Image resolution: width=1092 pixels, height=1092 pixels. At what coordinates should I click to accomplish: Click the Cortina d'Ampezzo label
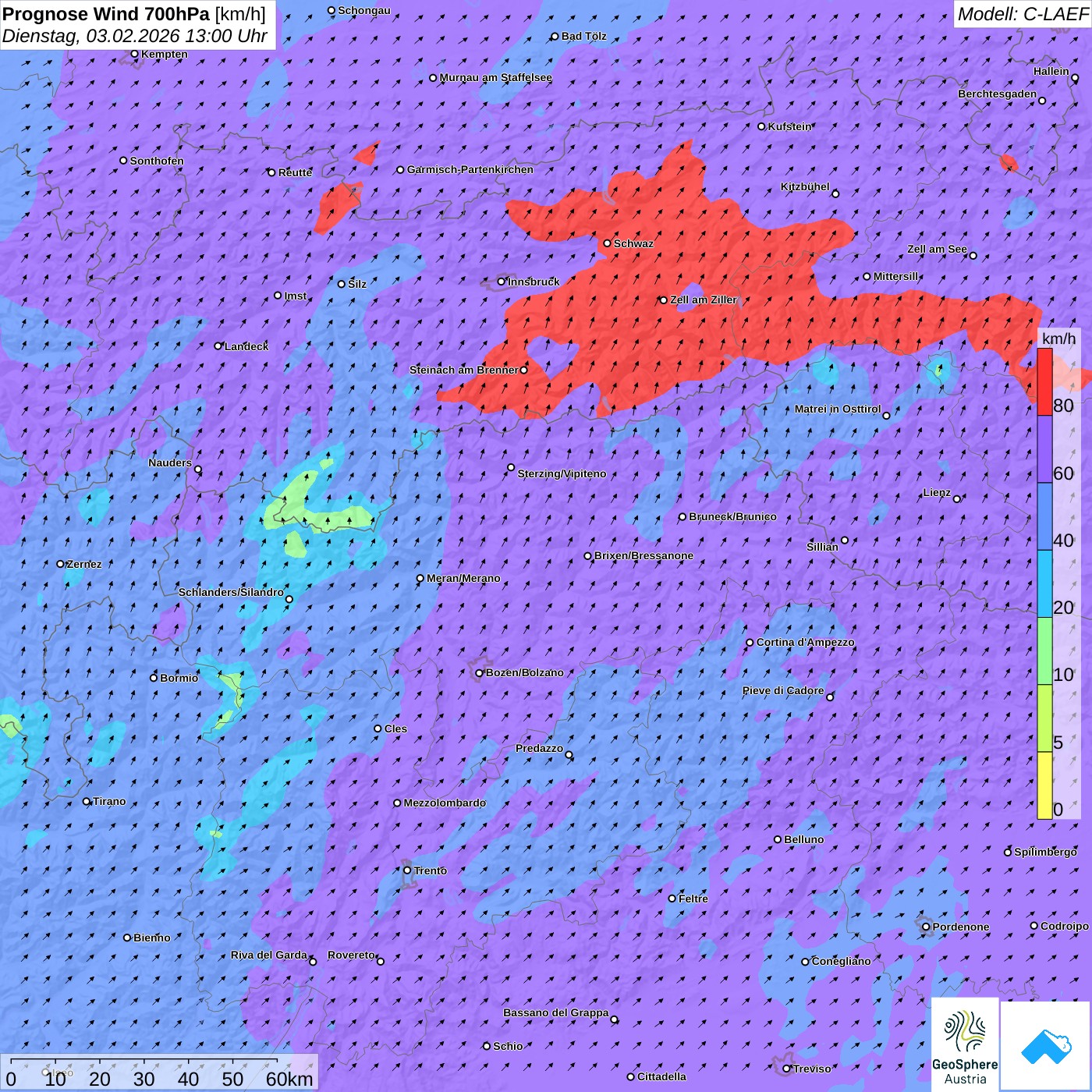point(805,642)
